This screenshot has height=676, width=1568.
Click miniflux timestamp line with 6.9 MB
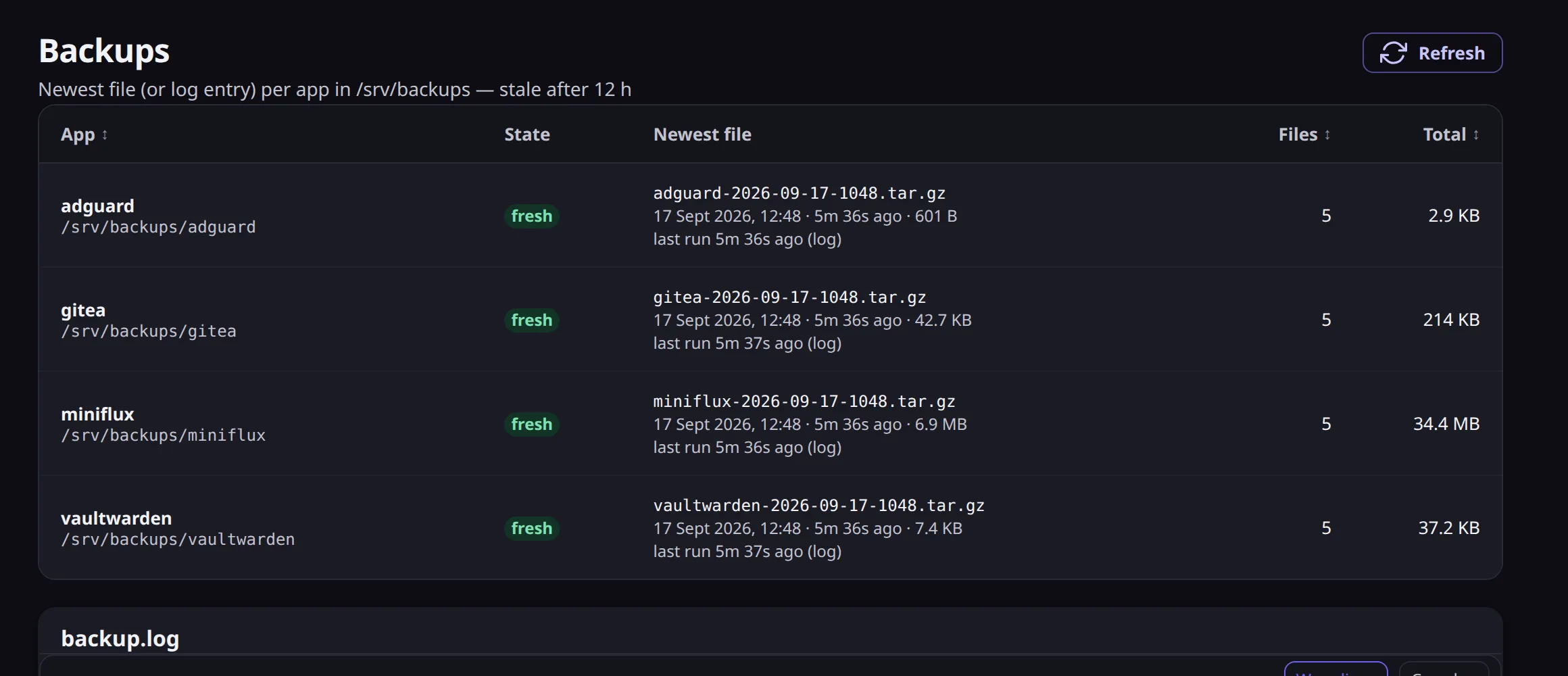point(810,425)
